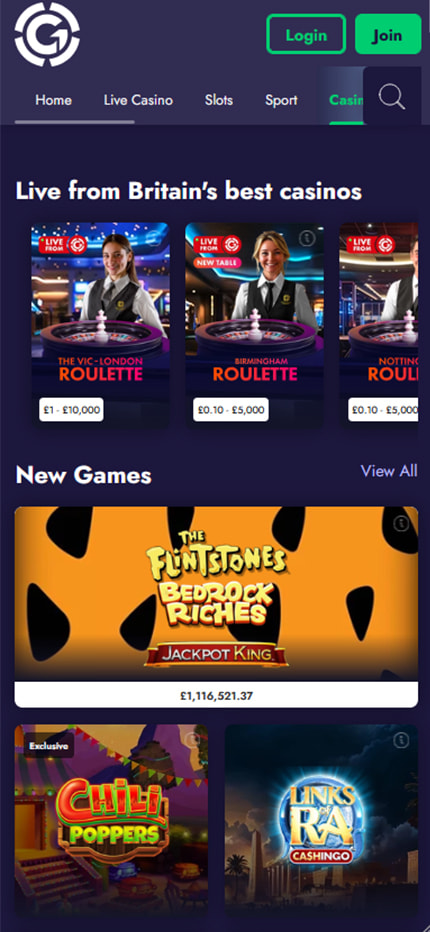Click info icon on Links of Ra tile
Screen dimensions: 430x932
tap(401, 740)
